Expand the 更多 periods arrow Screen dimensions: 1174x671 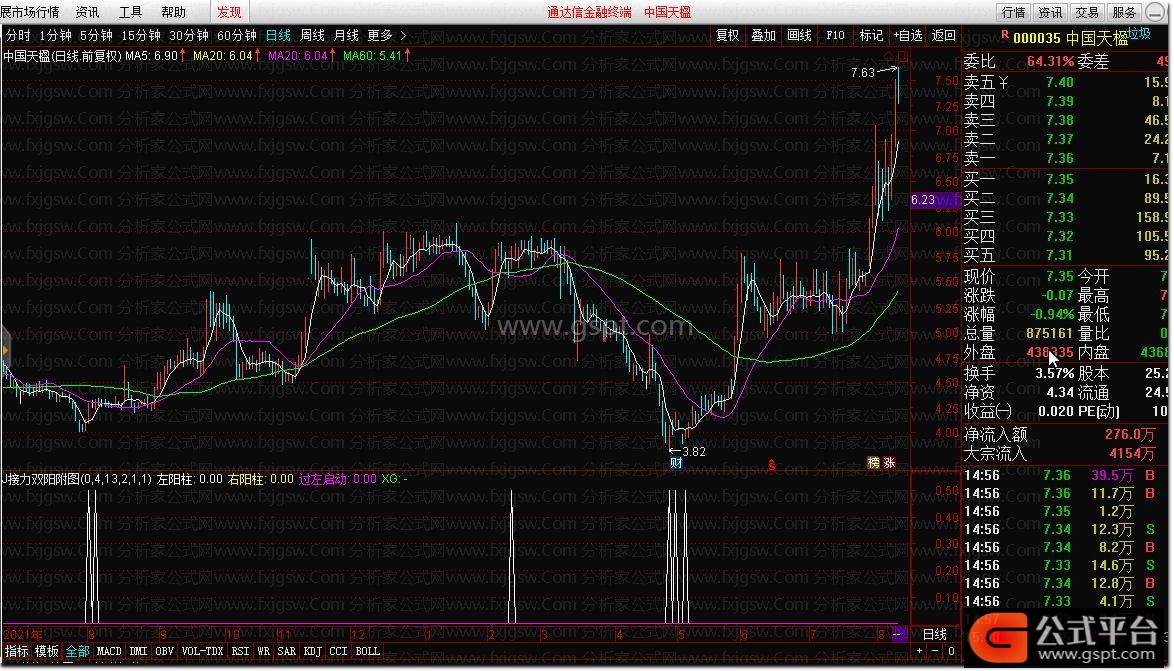coord(404,35)
